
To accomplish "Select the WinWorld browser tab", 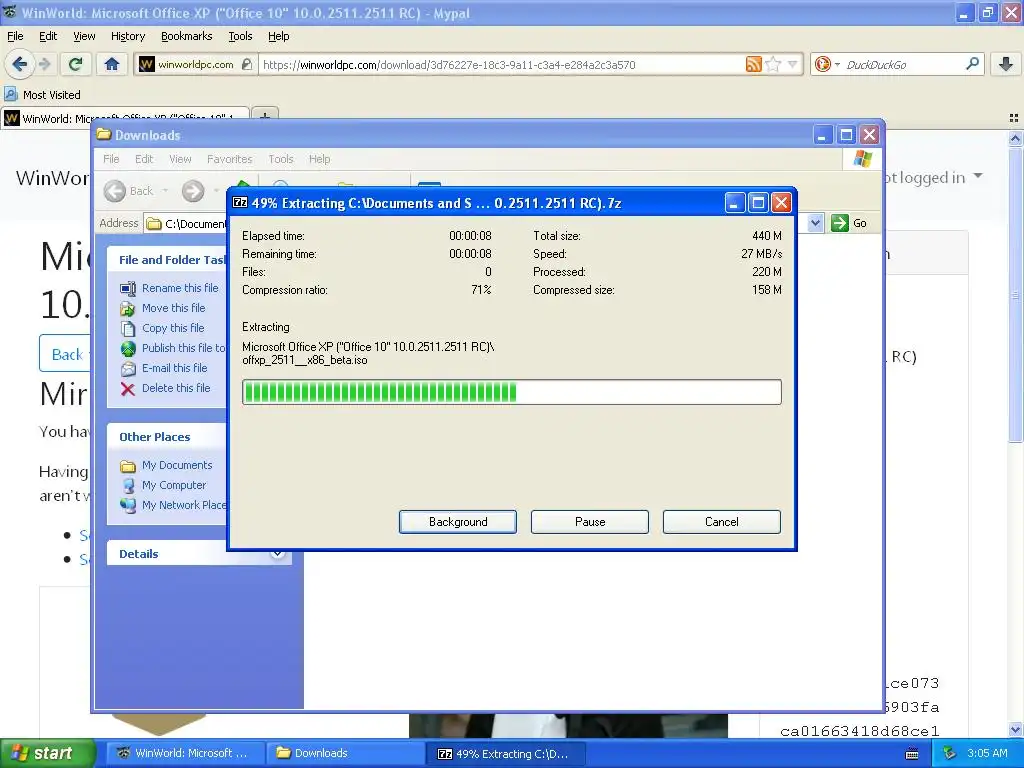I will 124,118.
